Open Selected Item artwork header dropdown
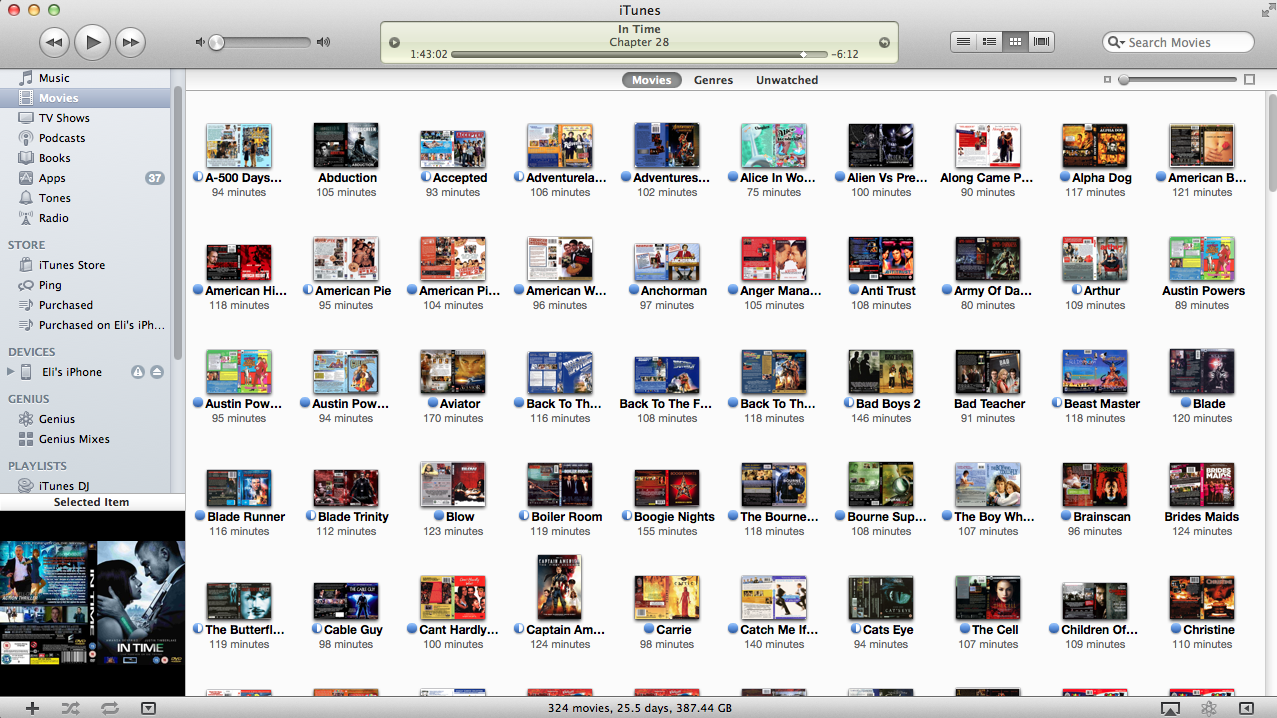 [92, 502]
